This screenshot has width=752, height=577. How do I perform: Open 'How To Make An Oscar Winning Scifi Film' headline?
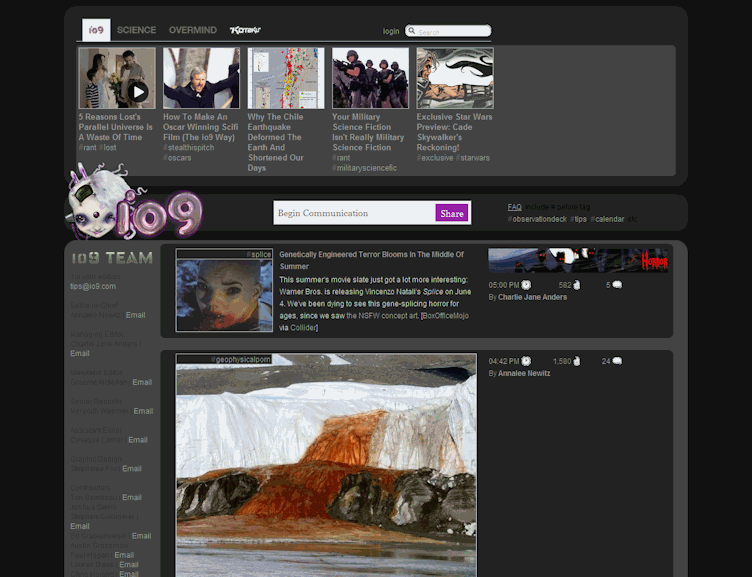[x=200, y=127]
